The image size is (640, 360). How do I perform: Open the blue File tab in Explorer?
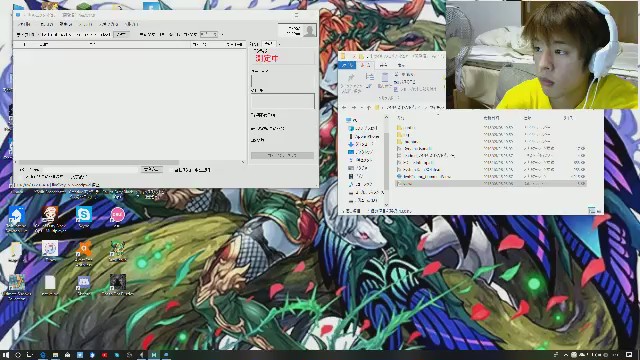[347, 65]
